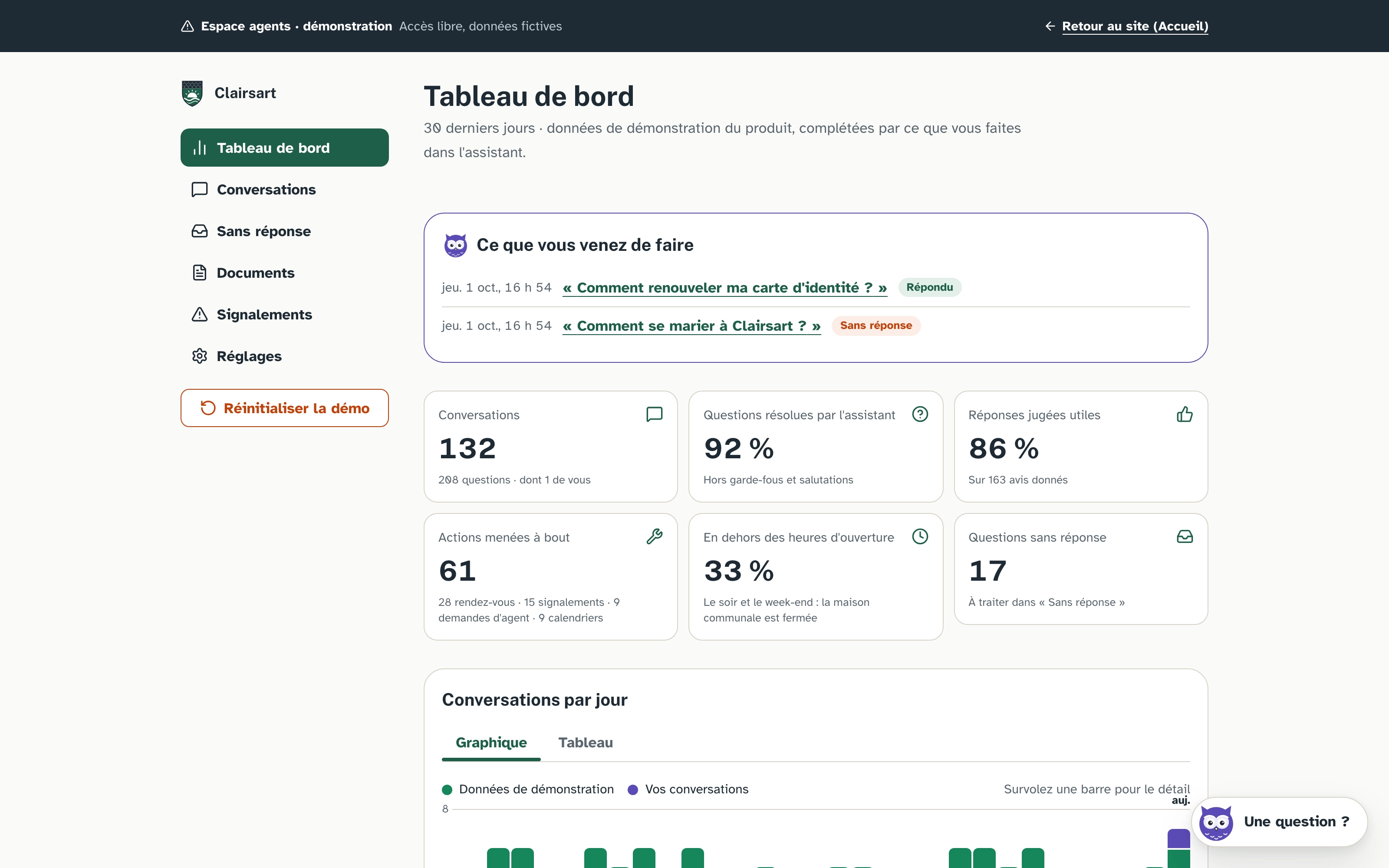
Task: Click the Sans réponse status badge
Action: (876, 325)
